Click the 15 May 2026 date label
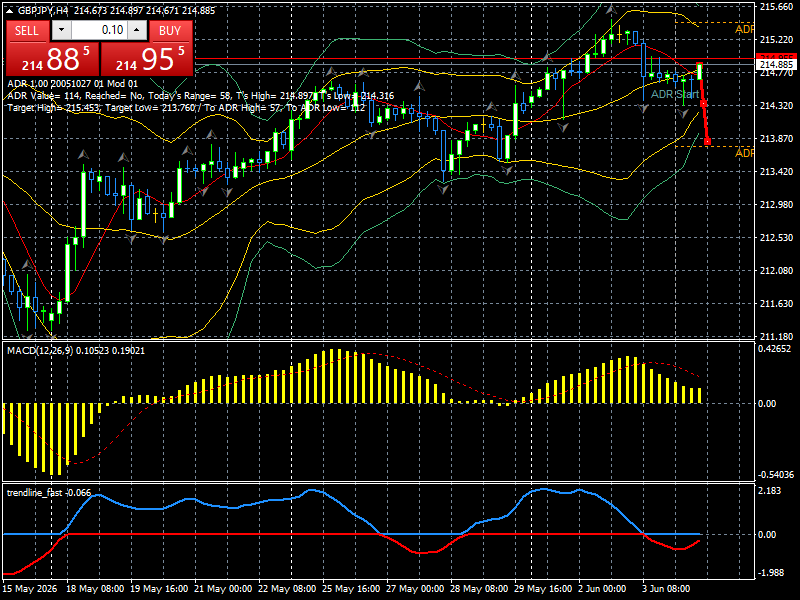The width and height of the screenshot is (800, 600). [29, 588]
